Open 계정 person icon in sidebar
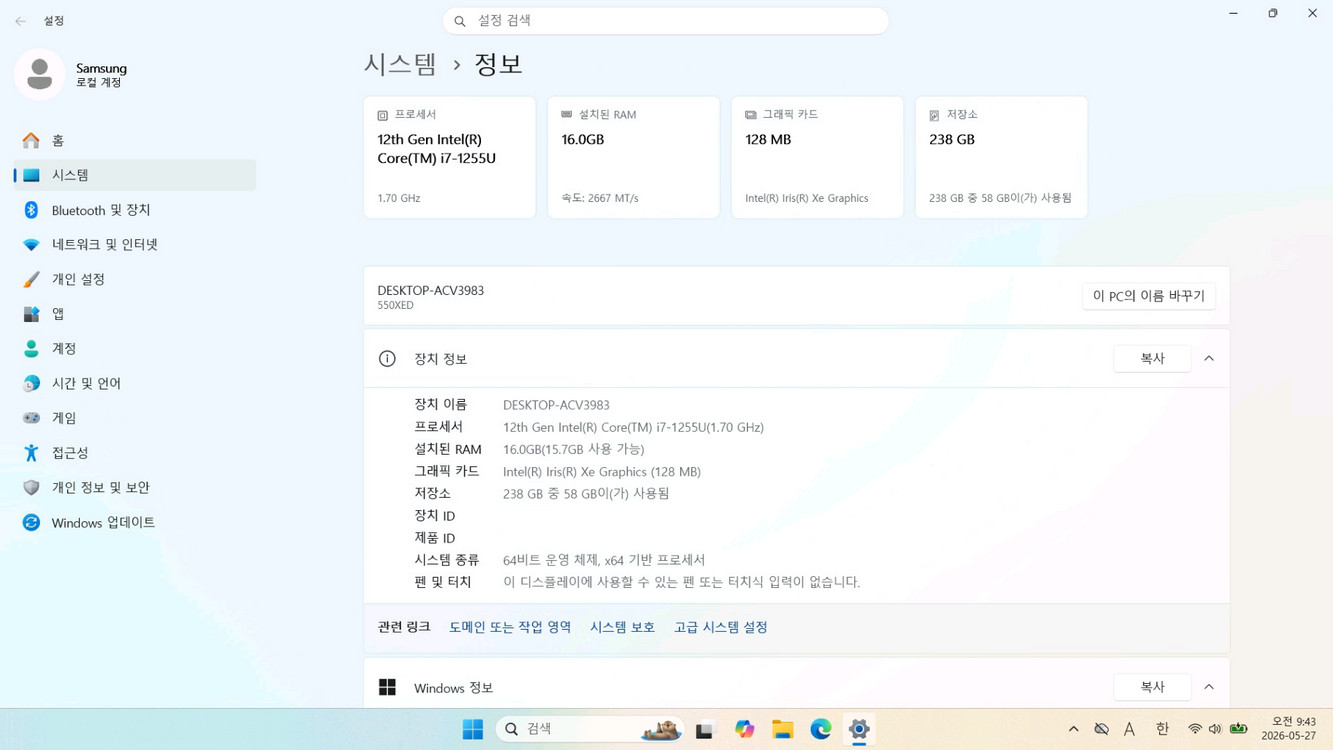The height and width of the screenshot is (750, 1333). (x=32, y=349)
